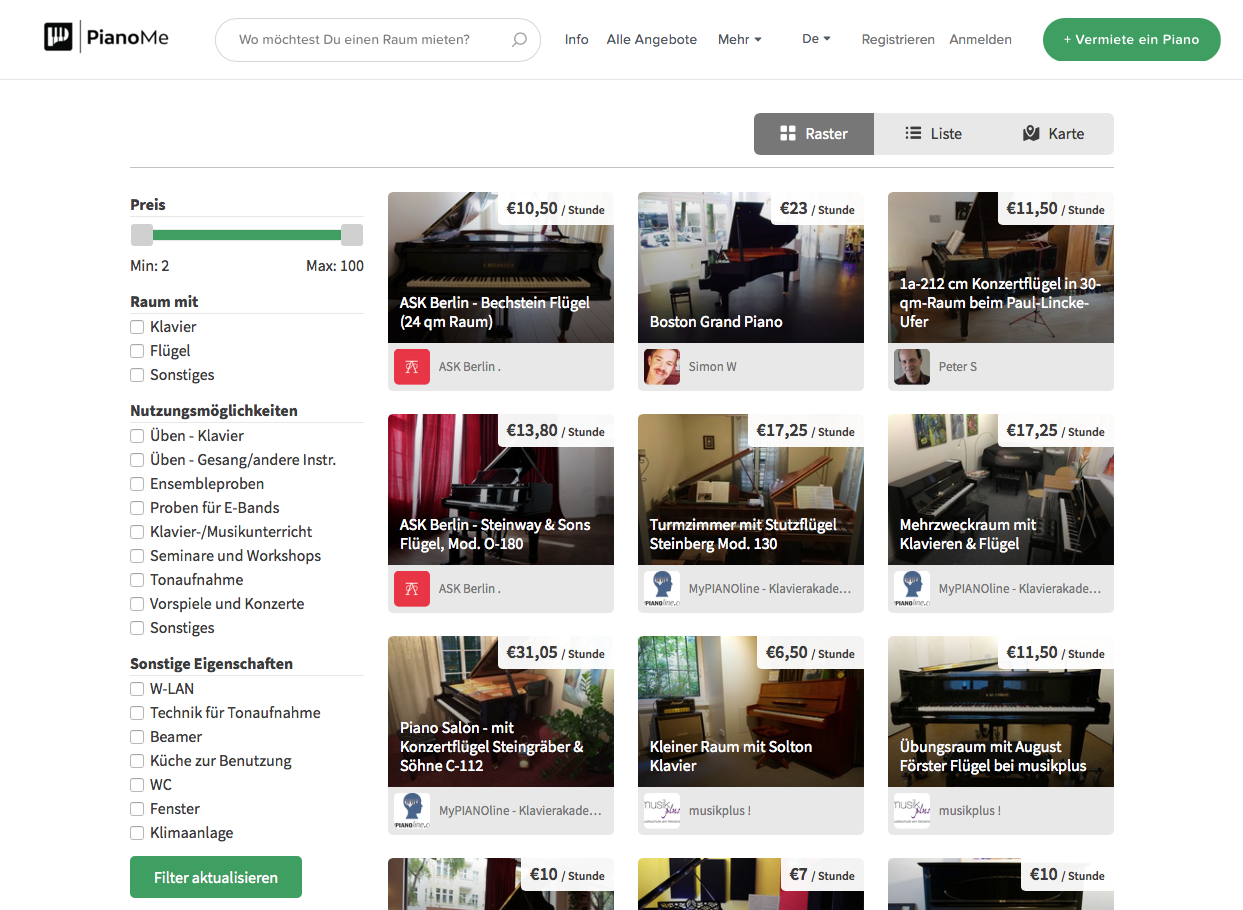Open the Mehr dropdown menu
Viewport: 1243px width, 910px height.
(740, 40)
